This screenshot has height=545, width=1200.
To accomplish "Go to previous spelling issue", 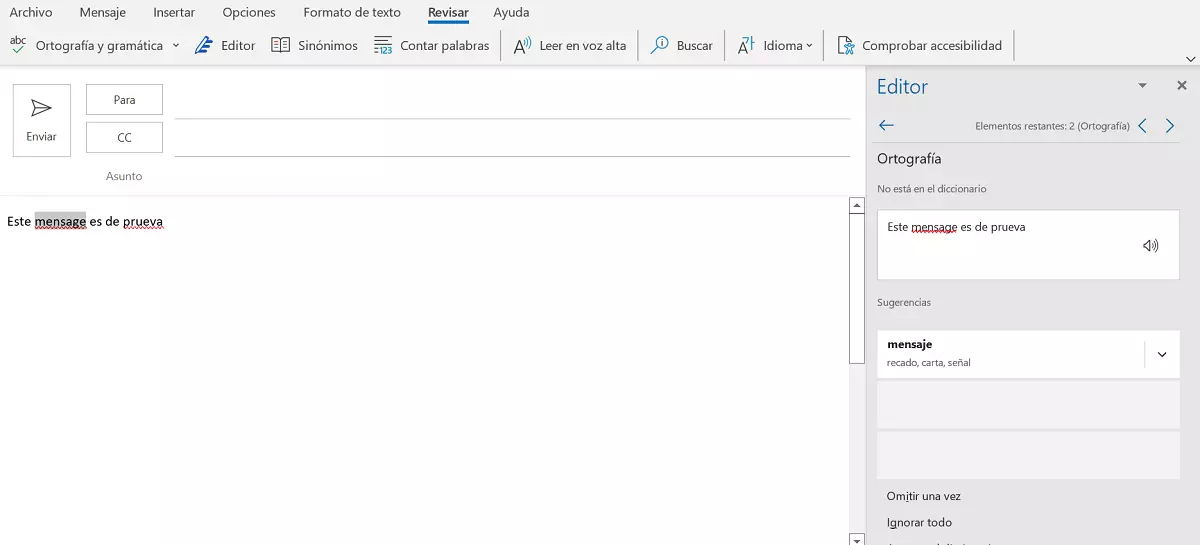I will pos(1142,126).
